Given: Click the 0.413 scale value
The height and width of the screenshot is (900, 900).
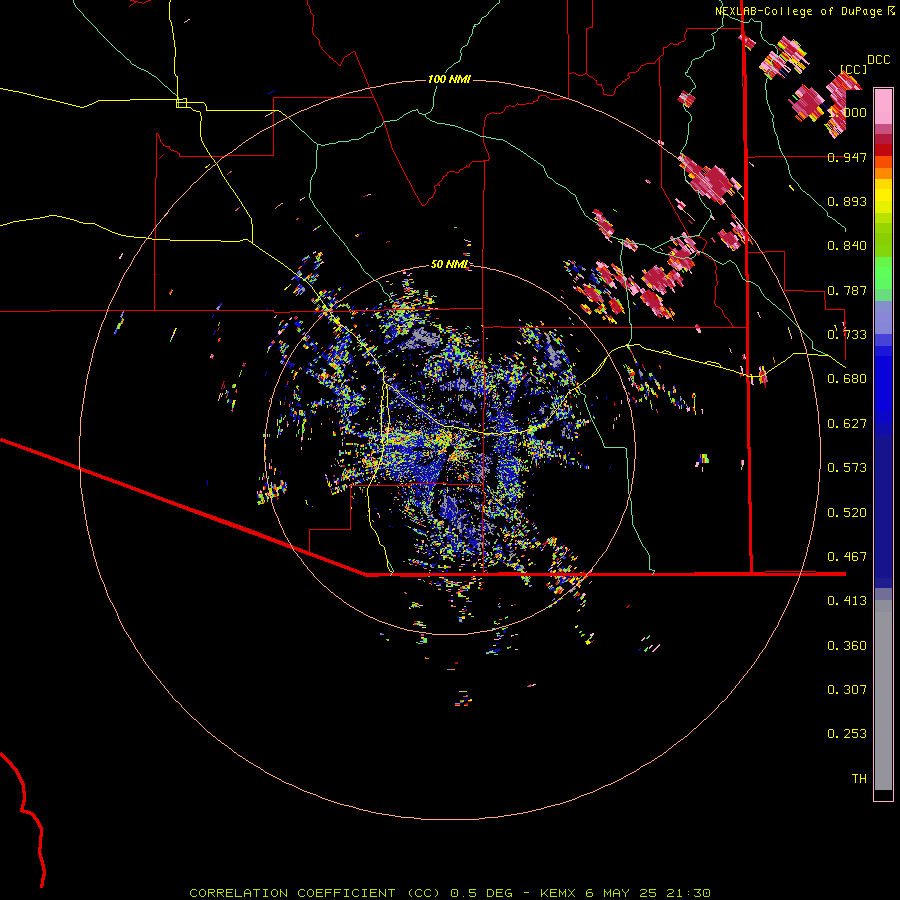Looking at the screenshot, I should pyautogui.click(x=847, y=601).
